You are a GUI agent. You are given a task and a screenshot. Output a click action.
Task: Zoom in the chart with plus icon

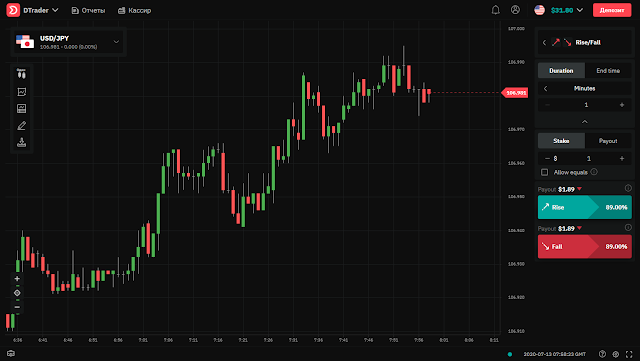tap(17, 279)
